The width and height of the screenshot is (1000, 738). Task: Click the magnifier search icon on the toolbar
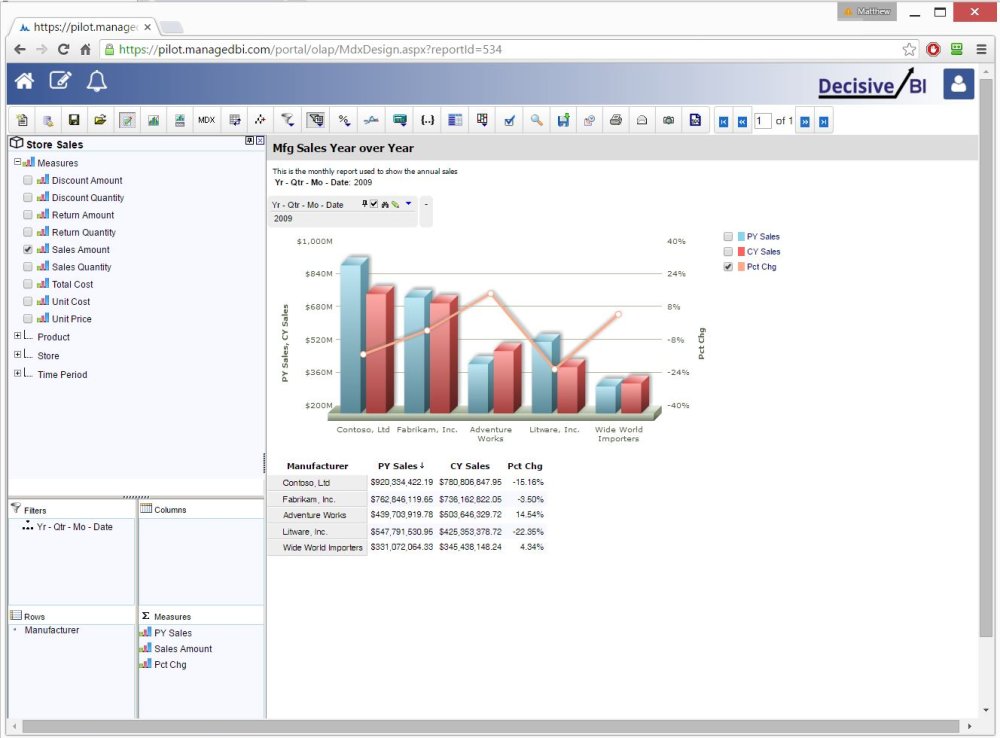click(x=535, y=119)
